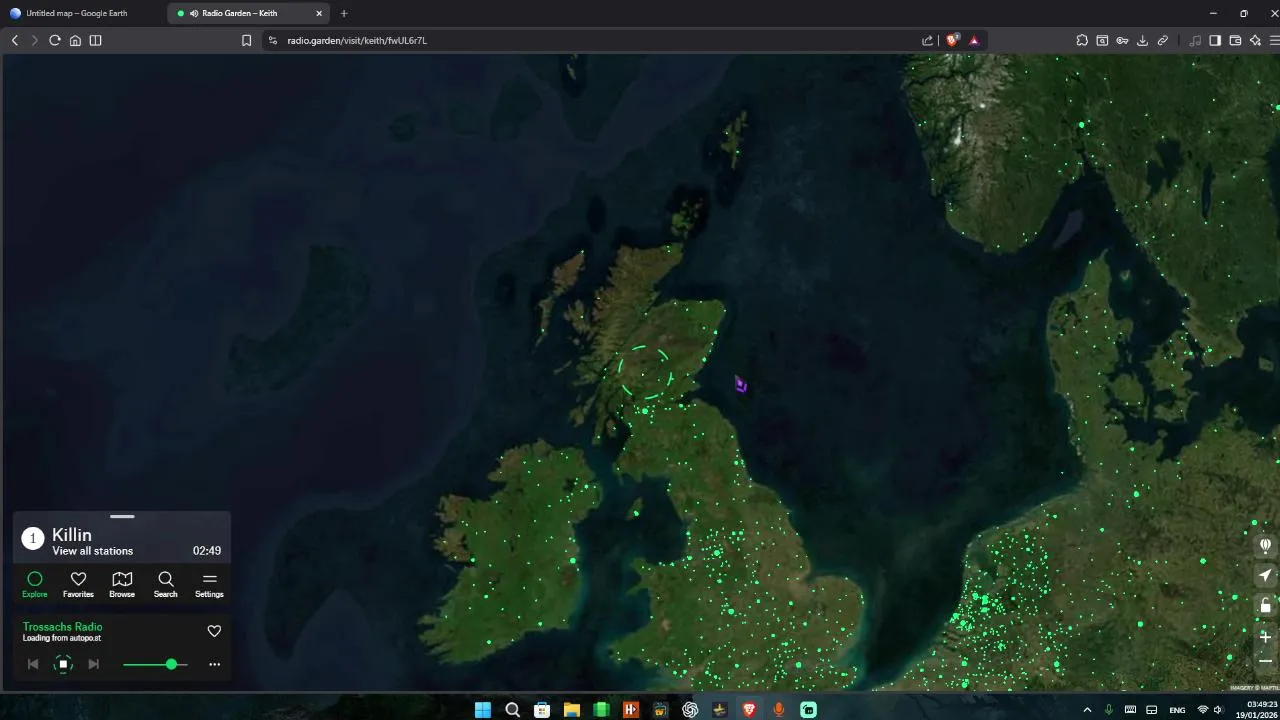Viewport: 1280px width, 720px height.
Task: Click the ENG language indicator
Action: tap(1177, 709)
